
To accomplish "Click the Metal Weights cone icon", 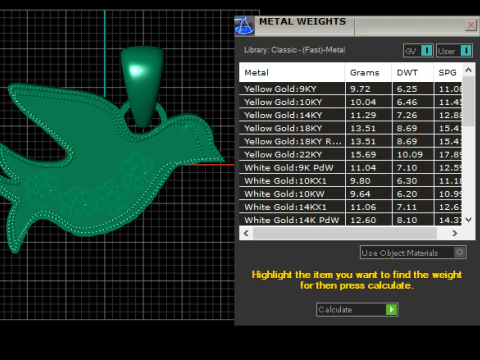I will pos(244,26).
